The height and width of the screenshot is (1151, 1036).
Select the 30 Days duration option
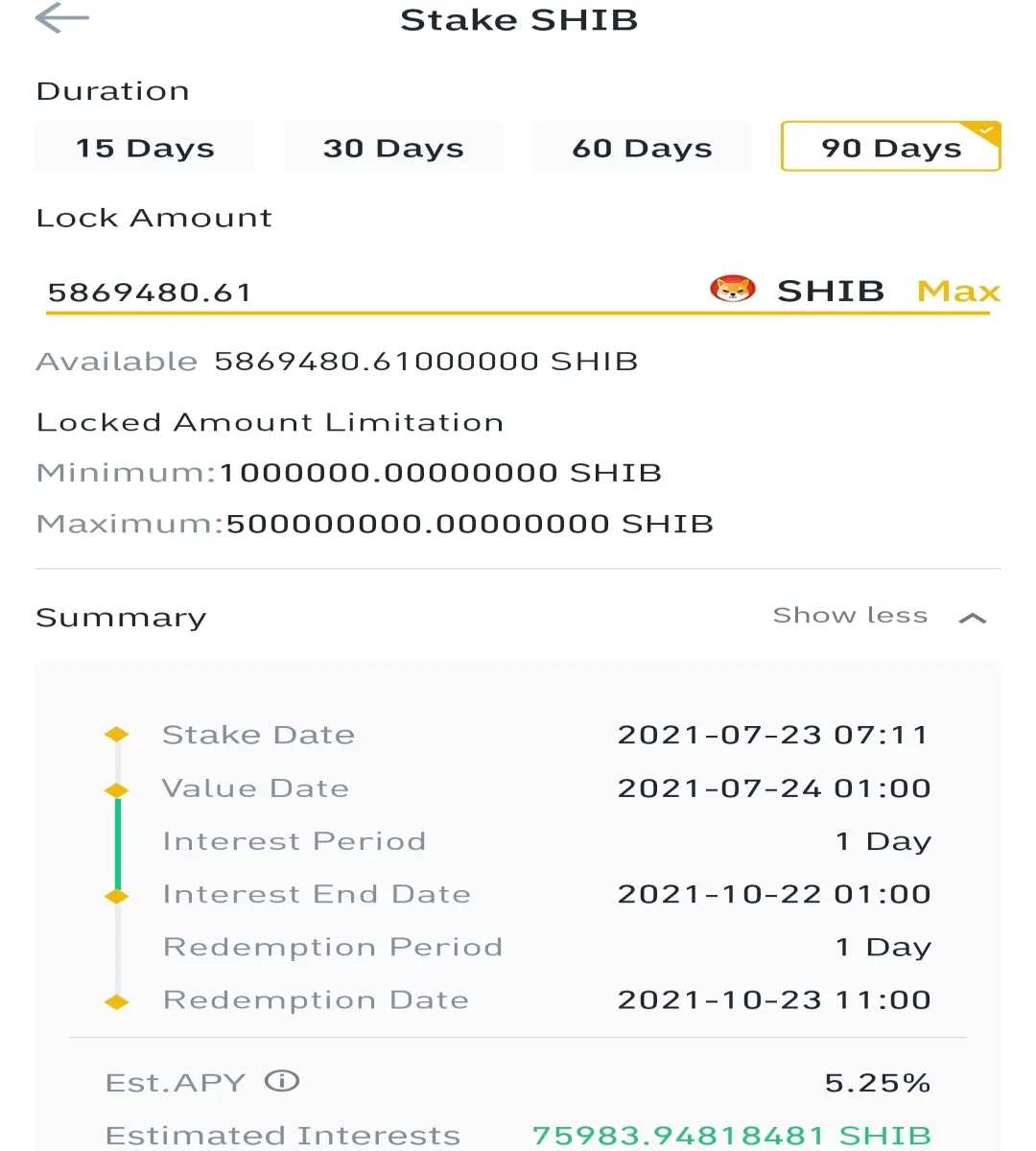point(393,147)
